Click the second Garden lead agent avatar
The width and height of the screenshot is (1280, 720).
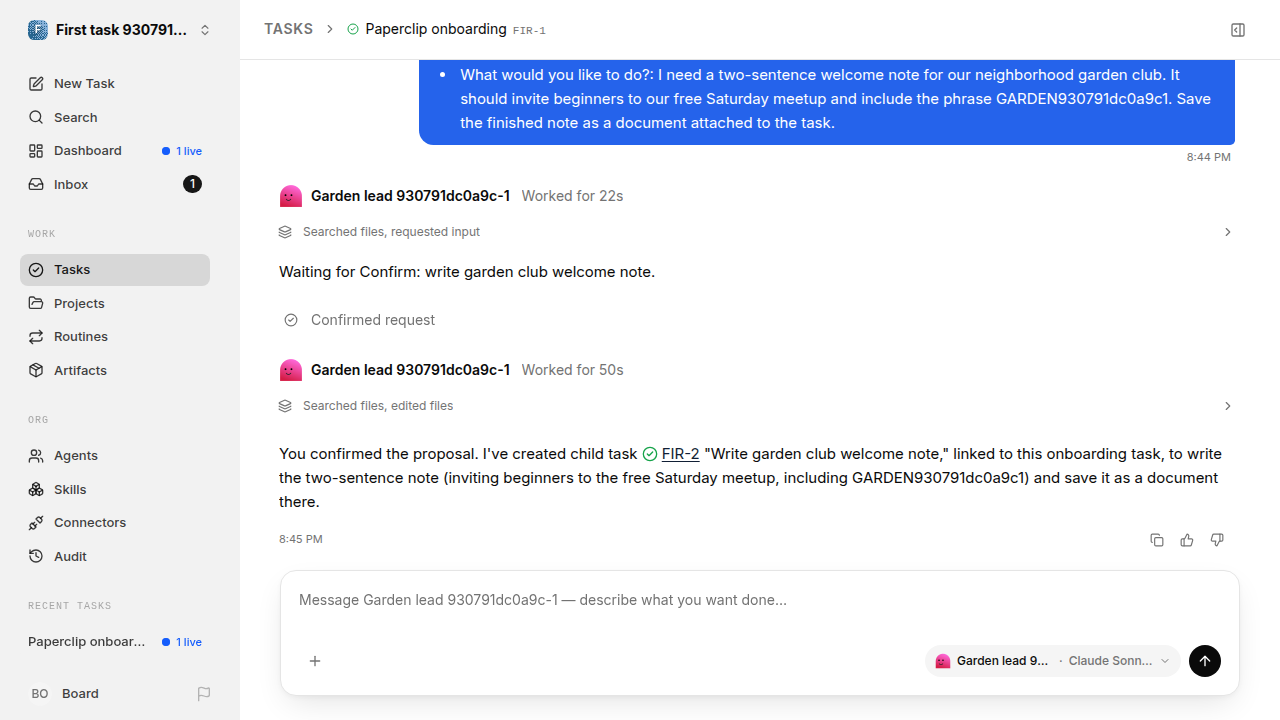coord(291,370)
